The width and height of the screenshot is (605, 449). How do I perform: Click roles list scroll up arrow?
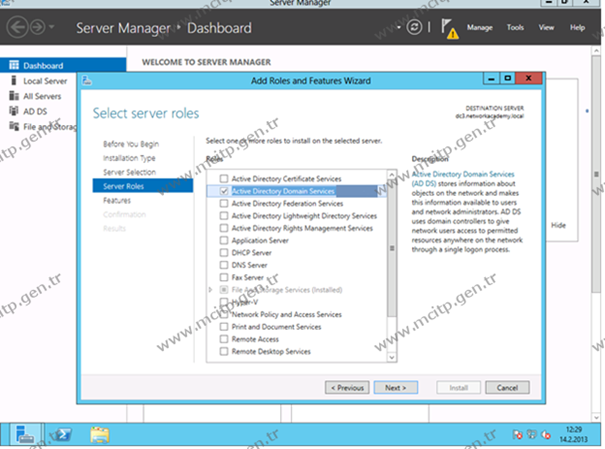392,175
